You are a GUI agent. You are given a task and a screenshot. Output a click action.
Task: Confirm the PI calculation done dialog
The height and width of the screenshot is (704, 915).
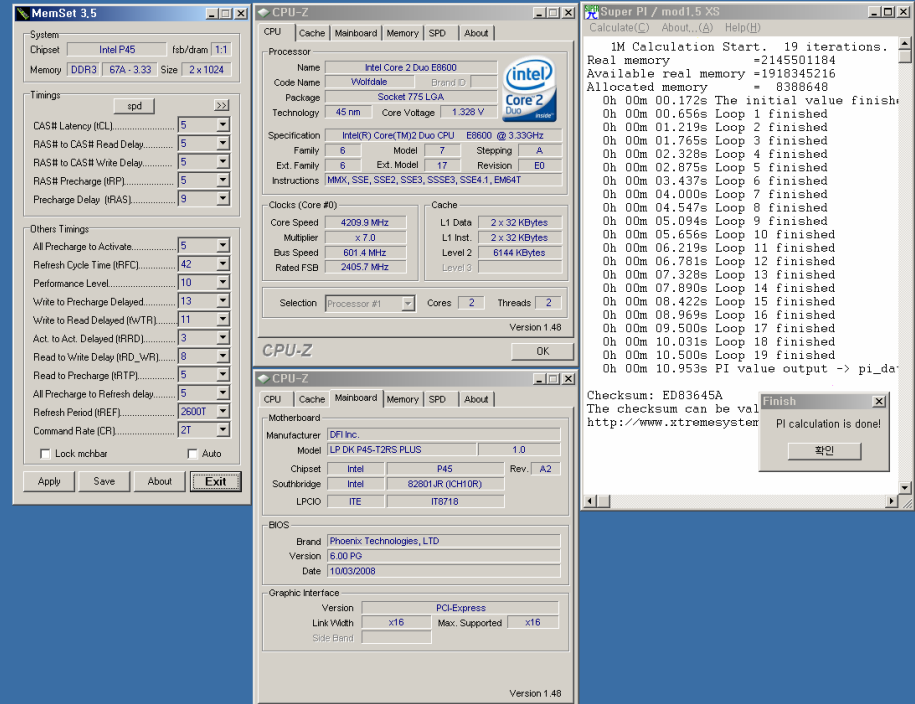pos(824,451)
